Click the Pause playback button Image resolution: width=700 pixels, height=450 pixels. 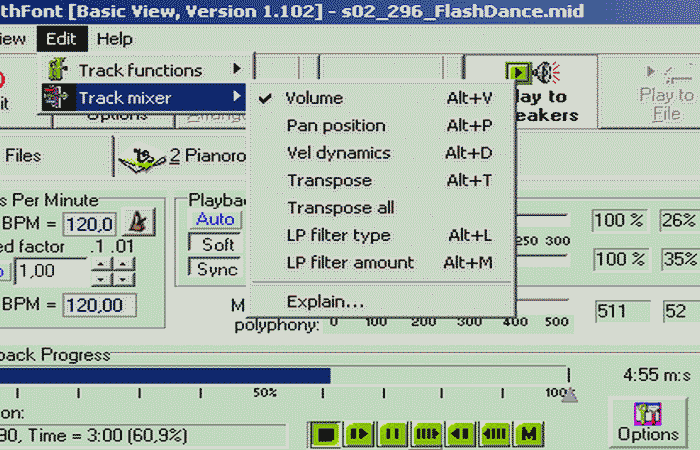point(393,434)
